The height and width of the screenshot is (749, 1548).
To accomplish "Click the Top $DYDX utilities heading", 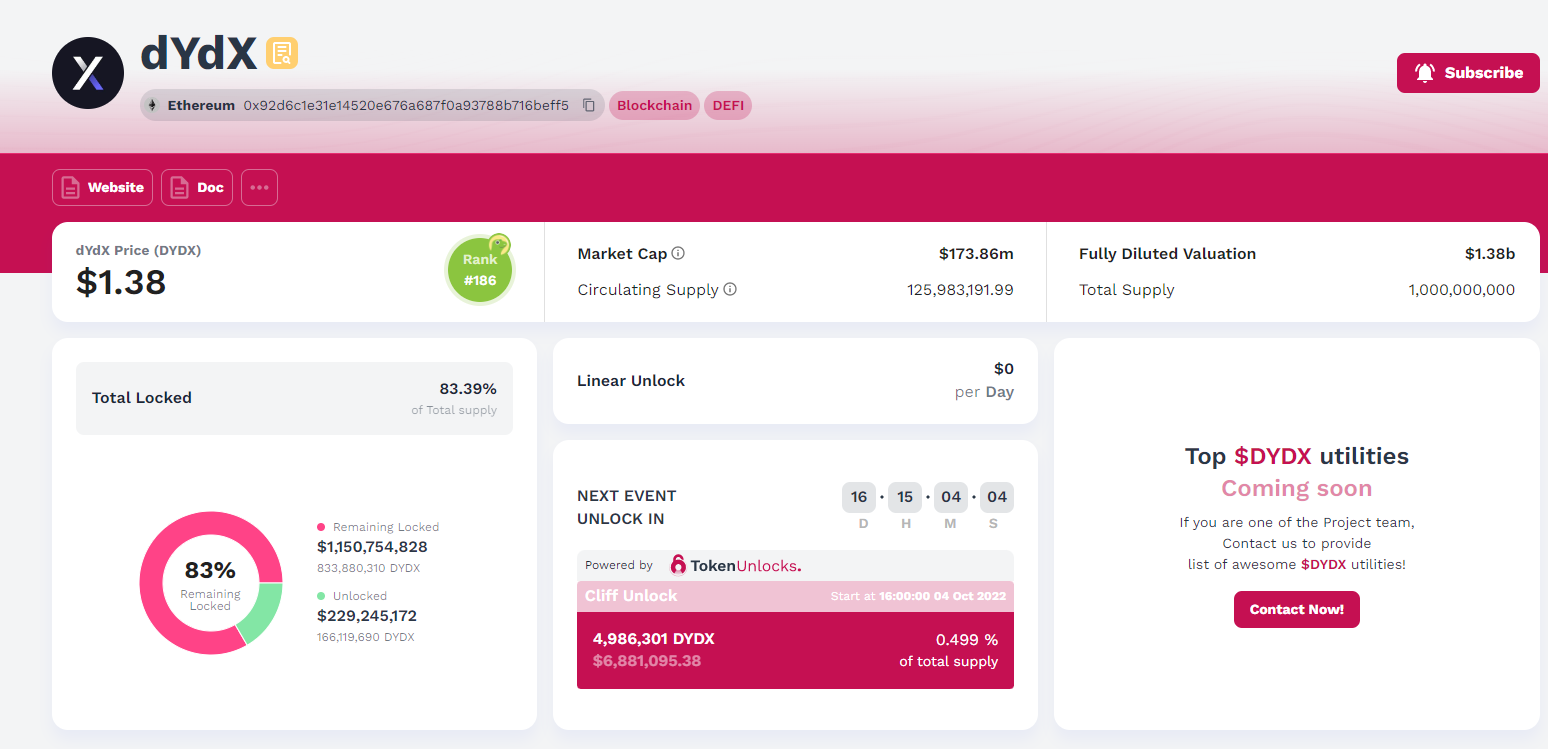I will (x=1297, y=457).
